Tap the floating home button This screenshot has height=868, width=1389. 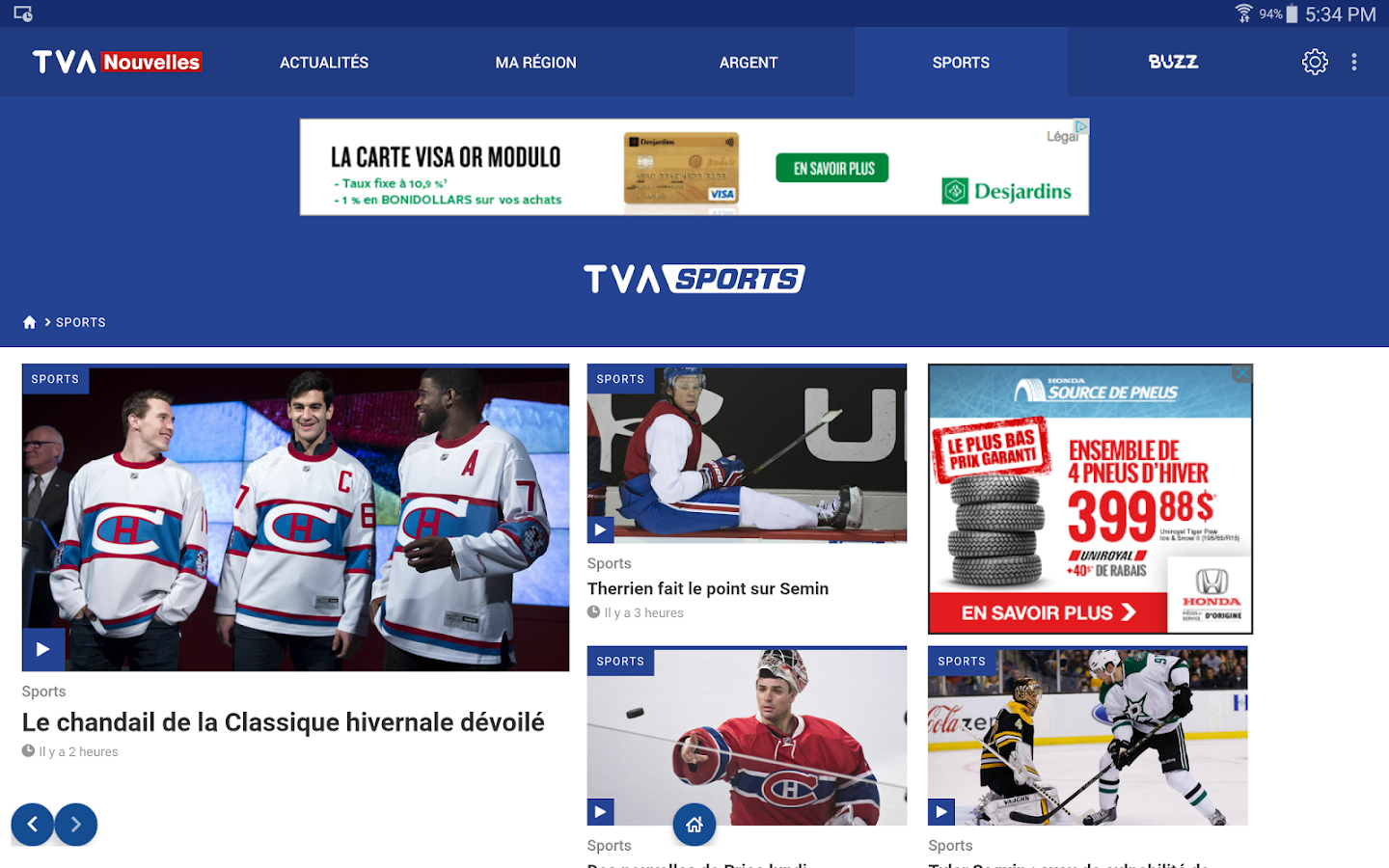point(694,825)
